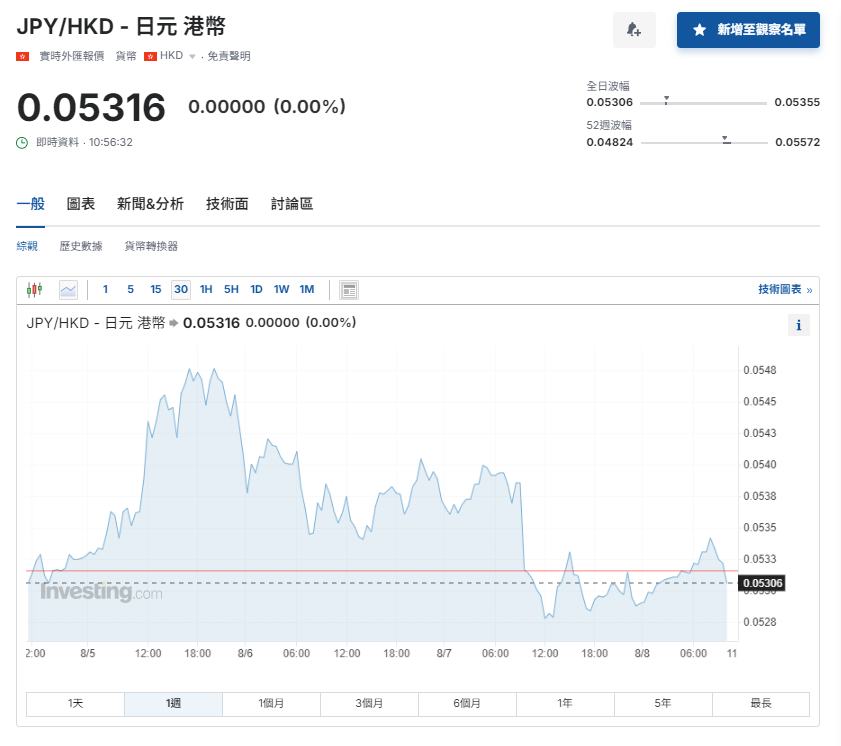841x746 pixels.
Task: Toggle the 1D timeframe on the chart
Action: [256, 289]
